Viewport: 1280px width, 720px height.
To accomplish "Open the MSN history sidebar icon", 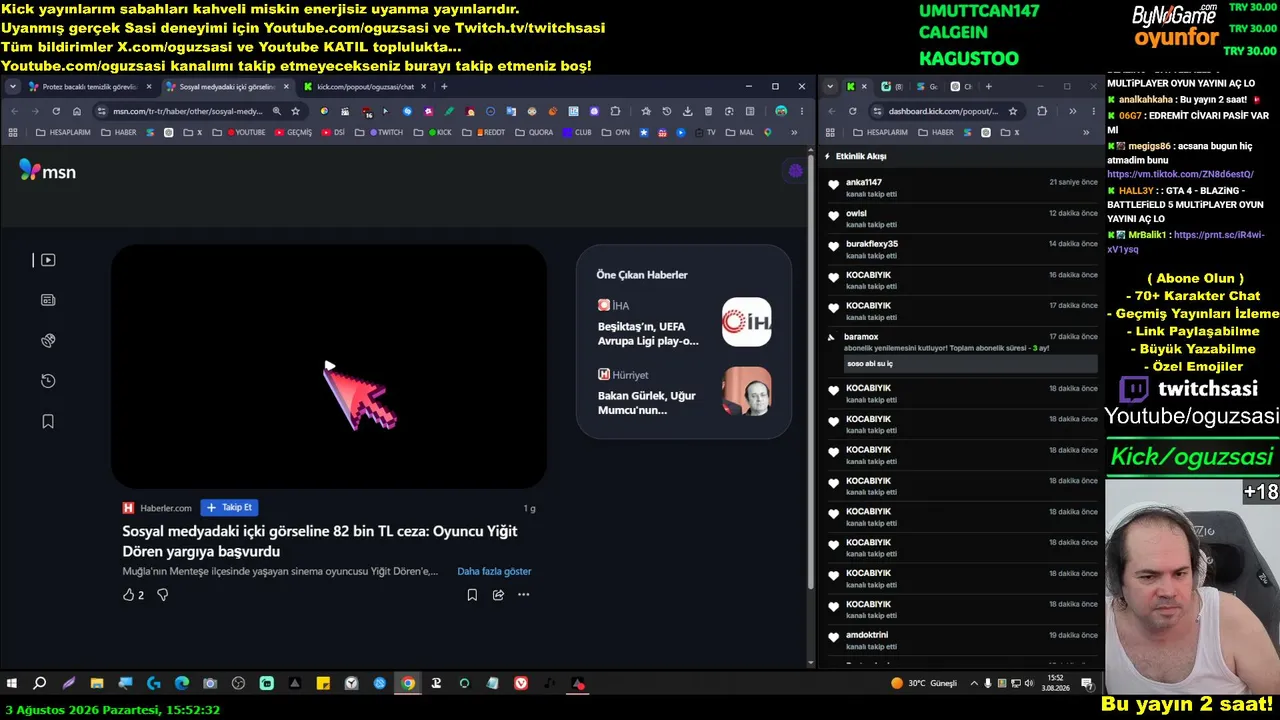I will click(x=48, y=381).
